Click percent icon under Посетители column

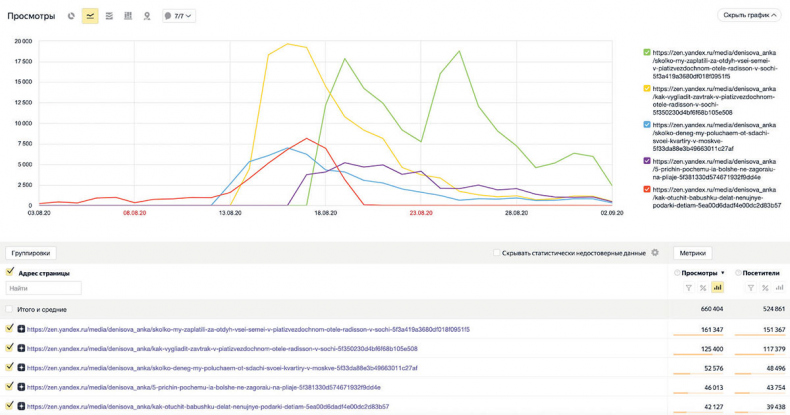tap(766, 288)
